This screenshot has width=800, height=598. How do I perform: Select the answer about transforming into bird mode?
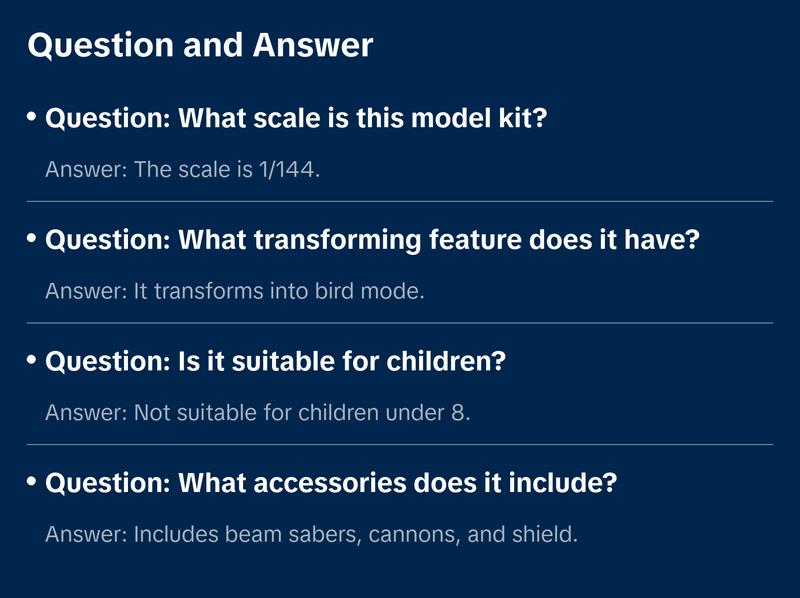pyautogui.click(x=235, y=292)
